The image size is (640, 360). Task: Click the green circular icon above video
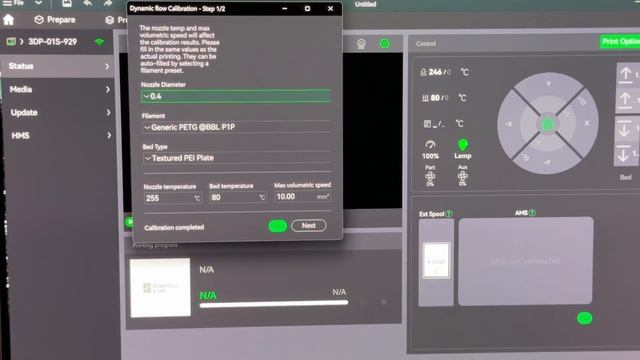click(384, 43)
